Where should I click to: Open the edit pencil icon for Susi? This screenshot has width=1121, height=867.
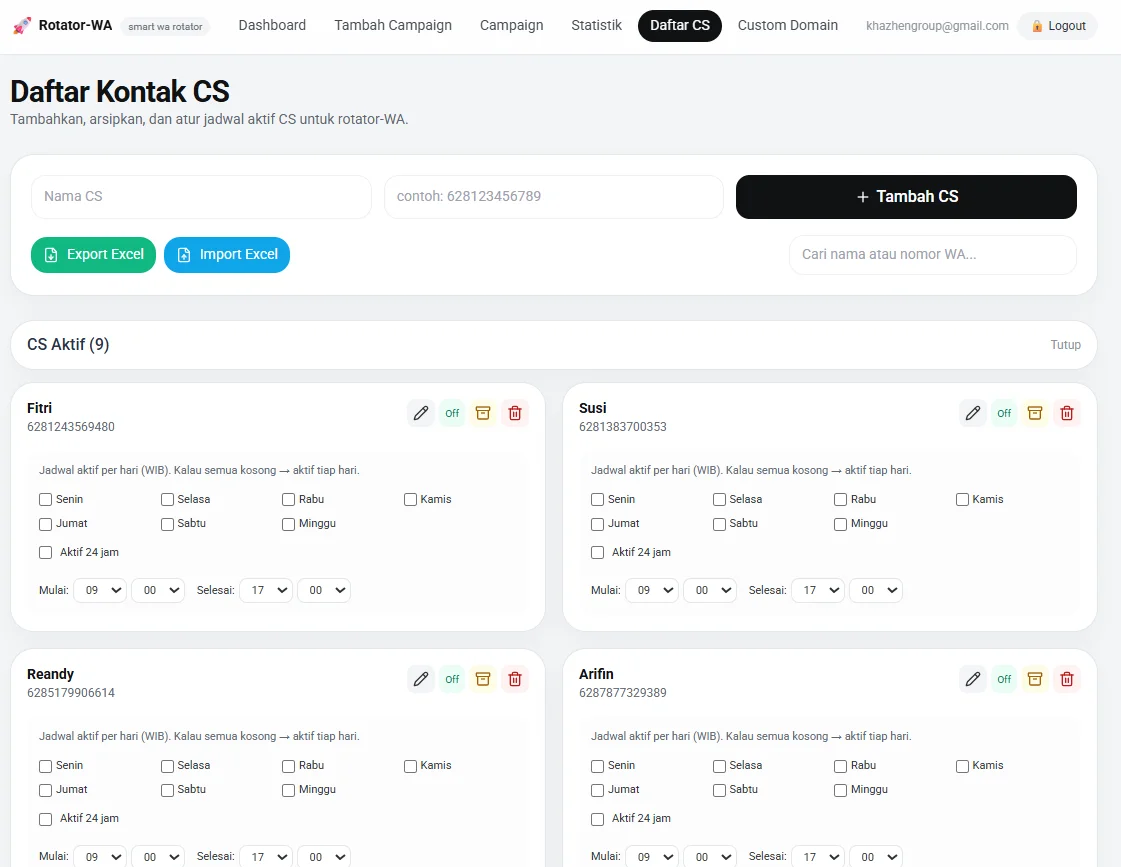click(x=972, y=413)
